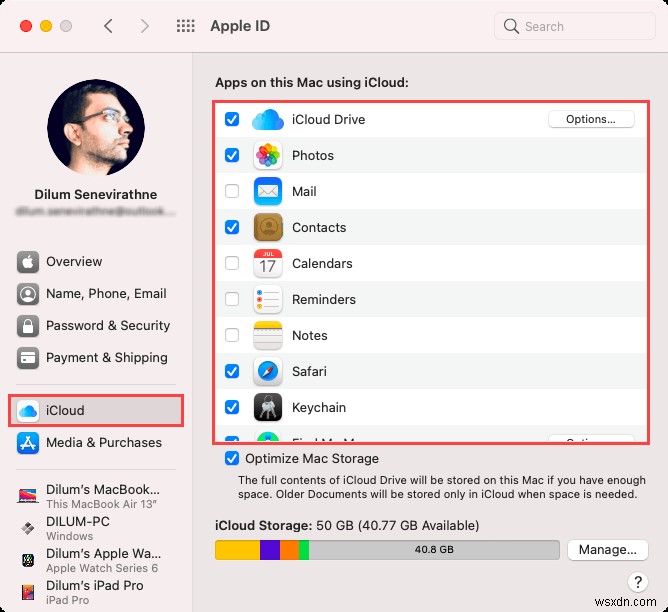This screenshot has height=612, width=668.
Task: Open iCloud Drive Options button
Action: pyautogui.click(x=591, y=119)
